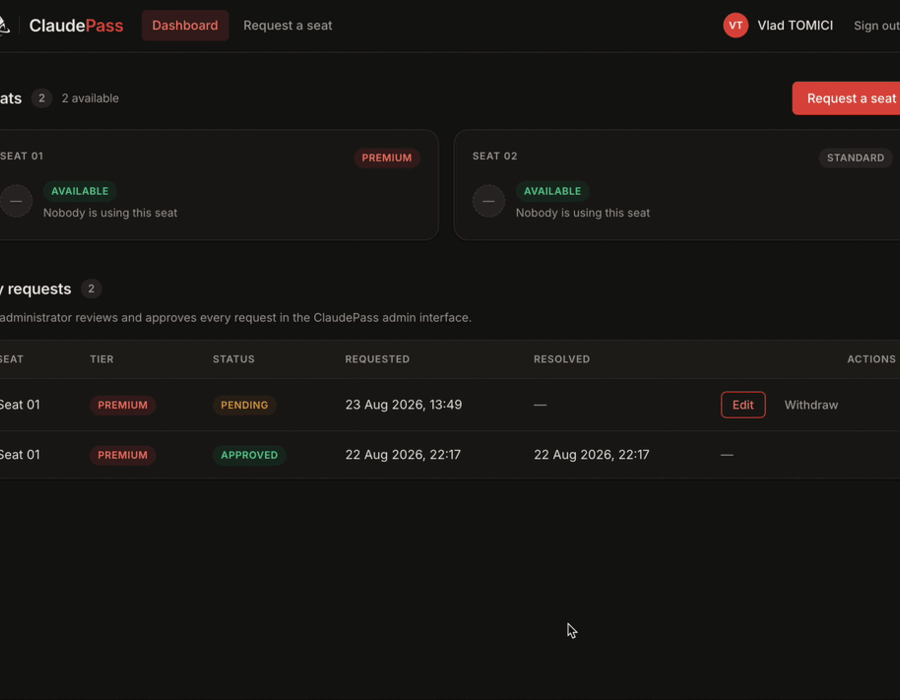Click the REQUESTED column header
The height and width of the screenshot is (700, 900).
click(378, 359)
